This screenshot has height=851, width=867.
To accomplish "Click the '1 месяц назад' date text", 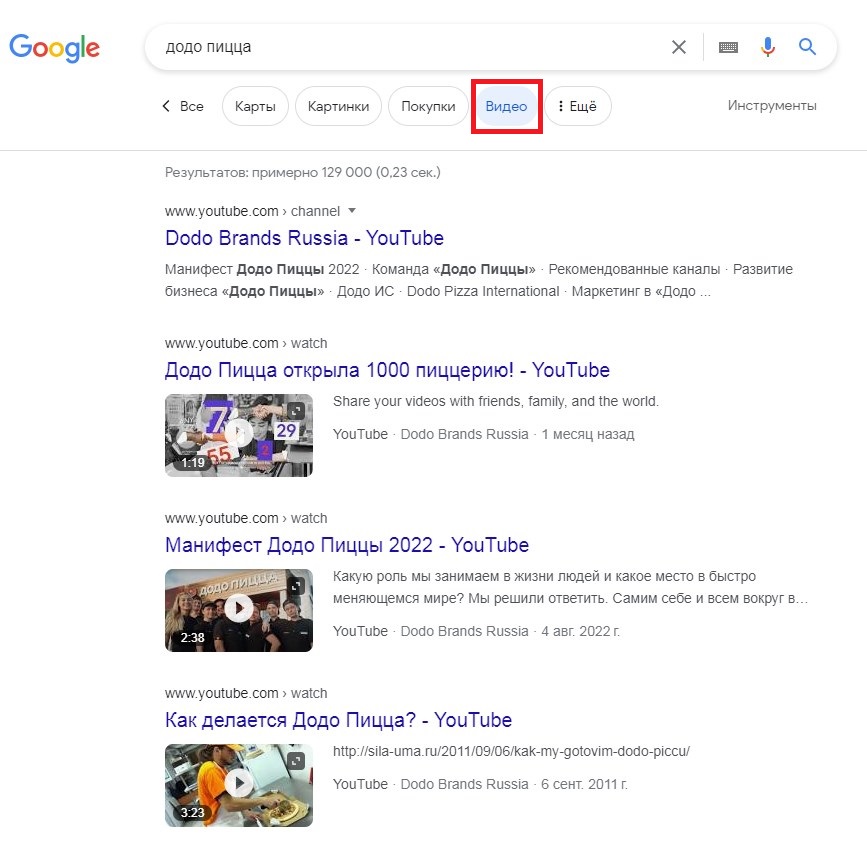I will 588,434.
